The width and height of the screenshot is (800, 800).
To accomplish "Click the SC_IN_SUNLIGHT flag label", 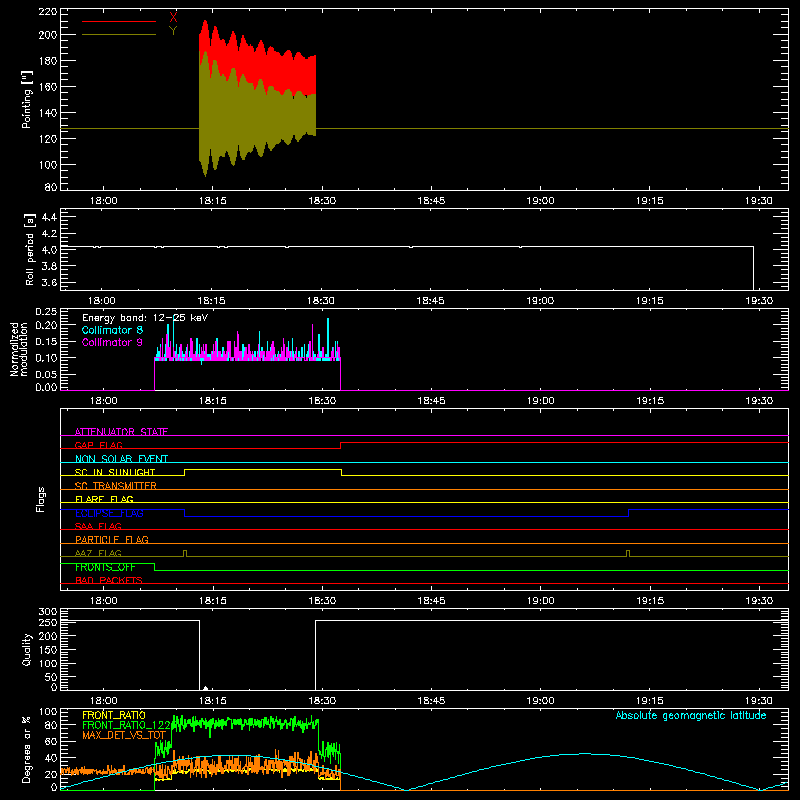I will 115,472.
